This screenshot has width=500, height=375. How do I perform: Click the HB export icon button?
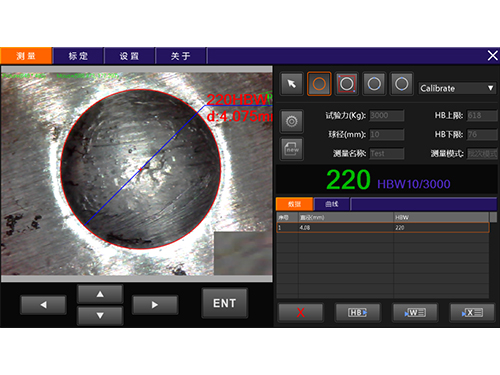coord(358,312)
